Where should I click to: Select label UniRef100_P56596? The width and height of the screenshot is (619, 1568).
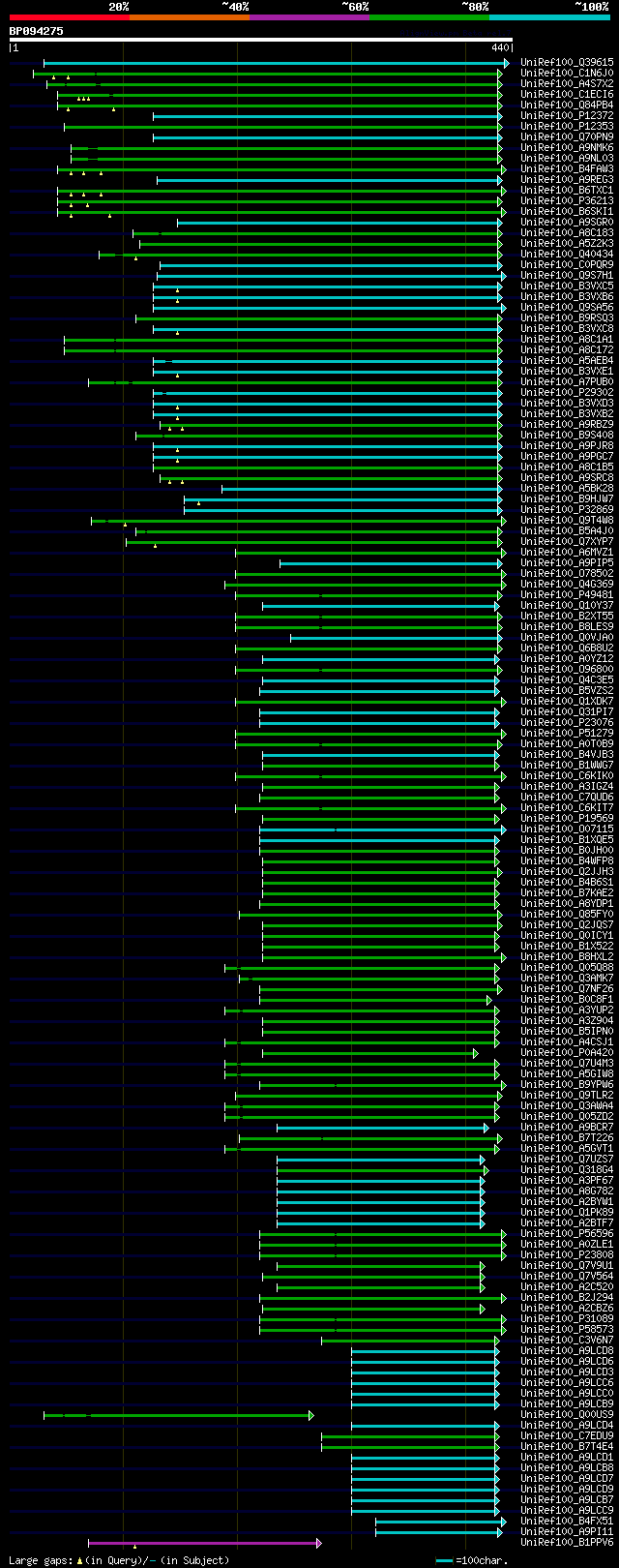tap(567, 1233)
